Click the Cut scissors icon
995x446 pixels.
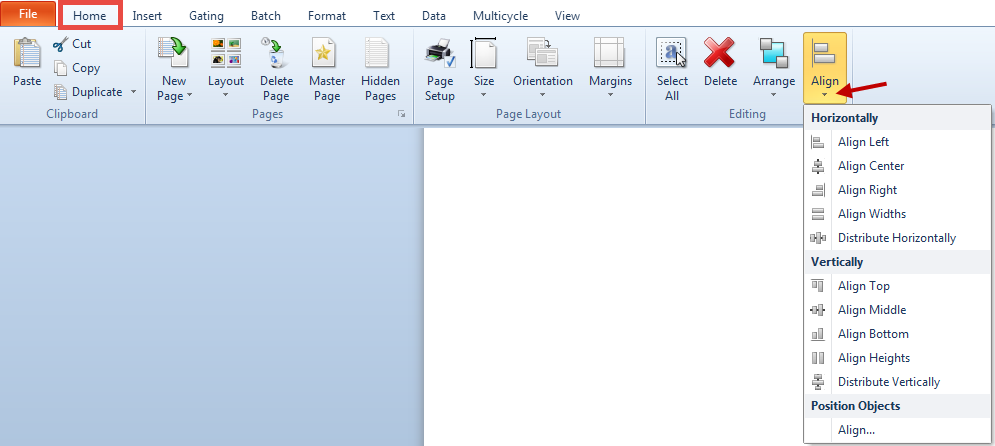point(60,44)
